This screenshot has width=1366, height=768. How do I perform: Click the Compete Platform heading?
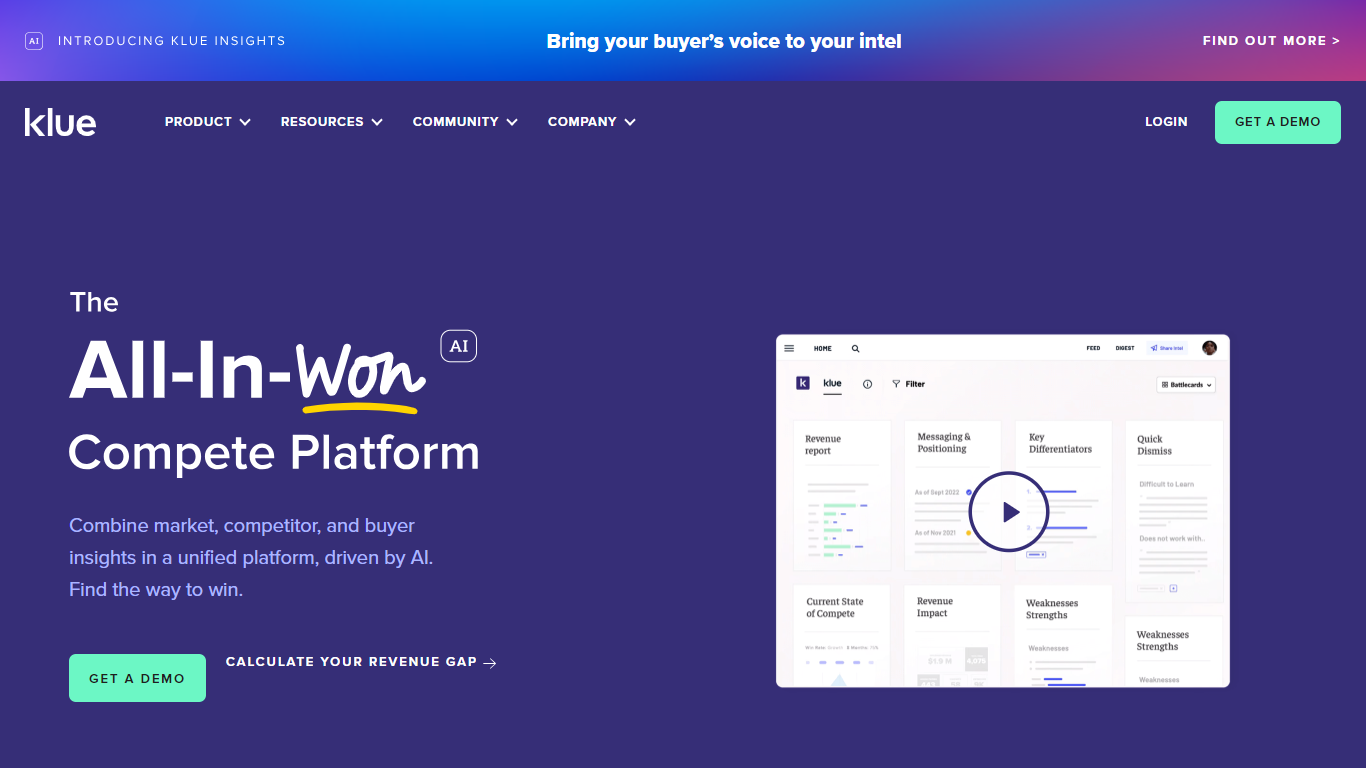pyautogui.click(x=274, y=453)
